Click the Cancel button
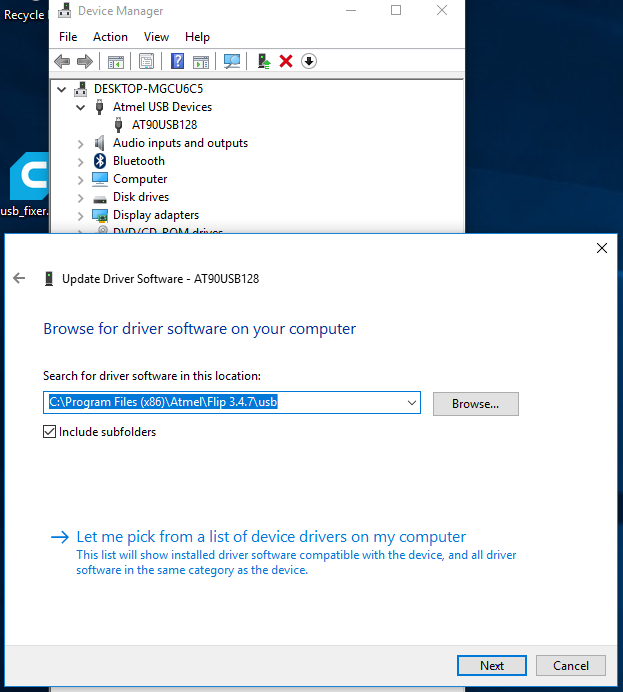Screen dimensions: 623x692 [571, 666]
